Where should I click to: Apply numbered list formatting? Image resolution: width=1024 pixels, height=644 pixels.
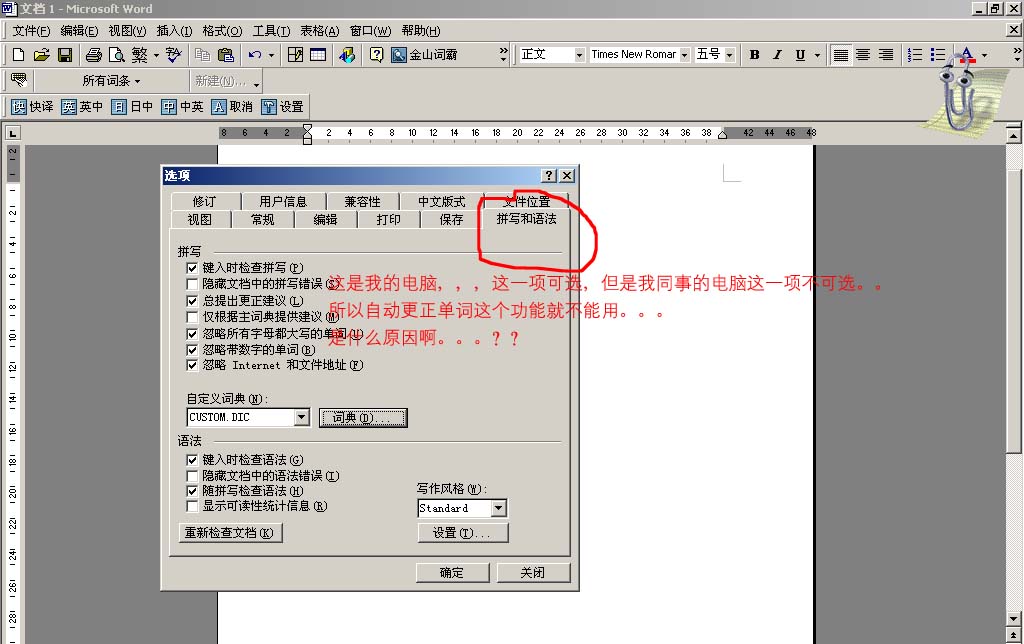tap(915, 55)
